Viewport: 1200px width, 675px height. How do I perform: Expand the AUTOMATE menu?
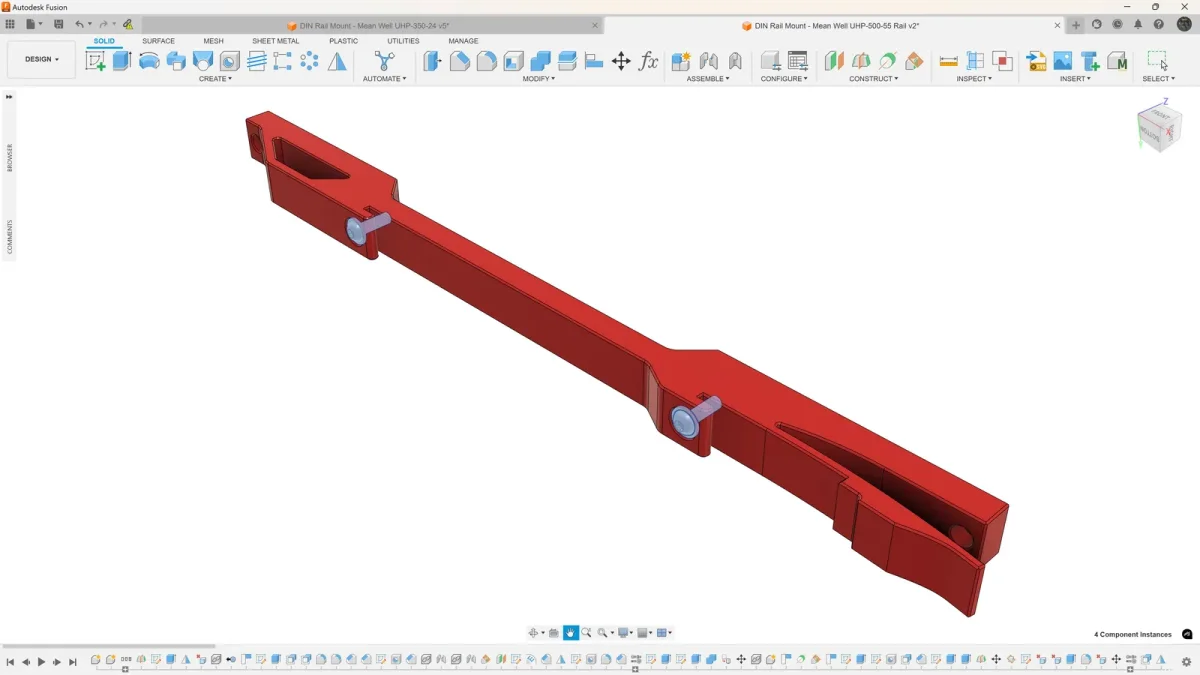384,79
